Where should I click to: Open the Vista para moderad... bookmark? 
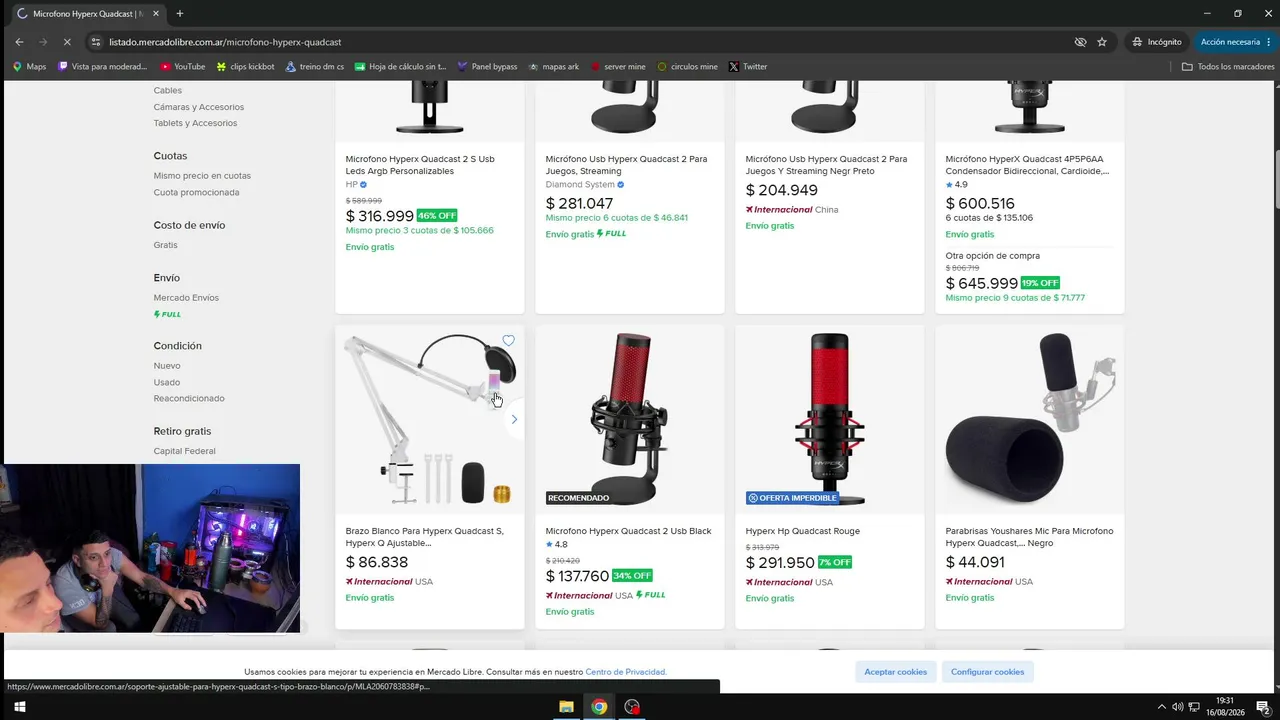point(103,67)
